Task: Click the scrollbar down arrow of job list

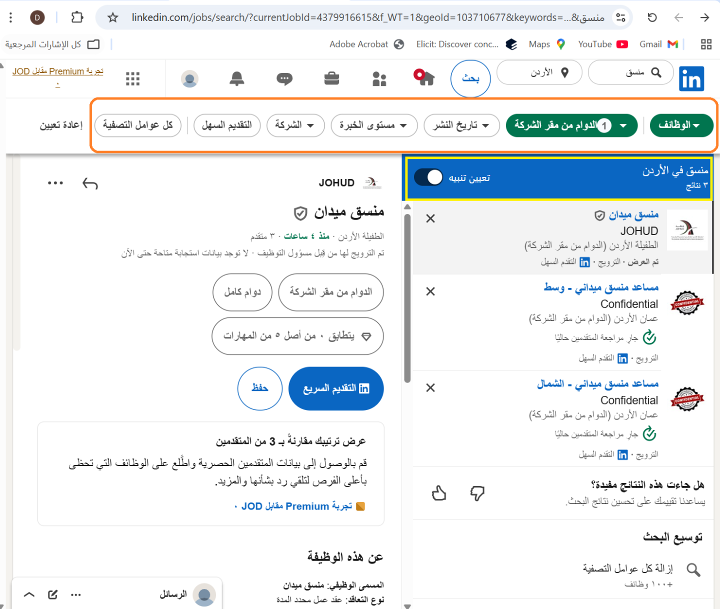Action: [x=407, y=605]
